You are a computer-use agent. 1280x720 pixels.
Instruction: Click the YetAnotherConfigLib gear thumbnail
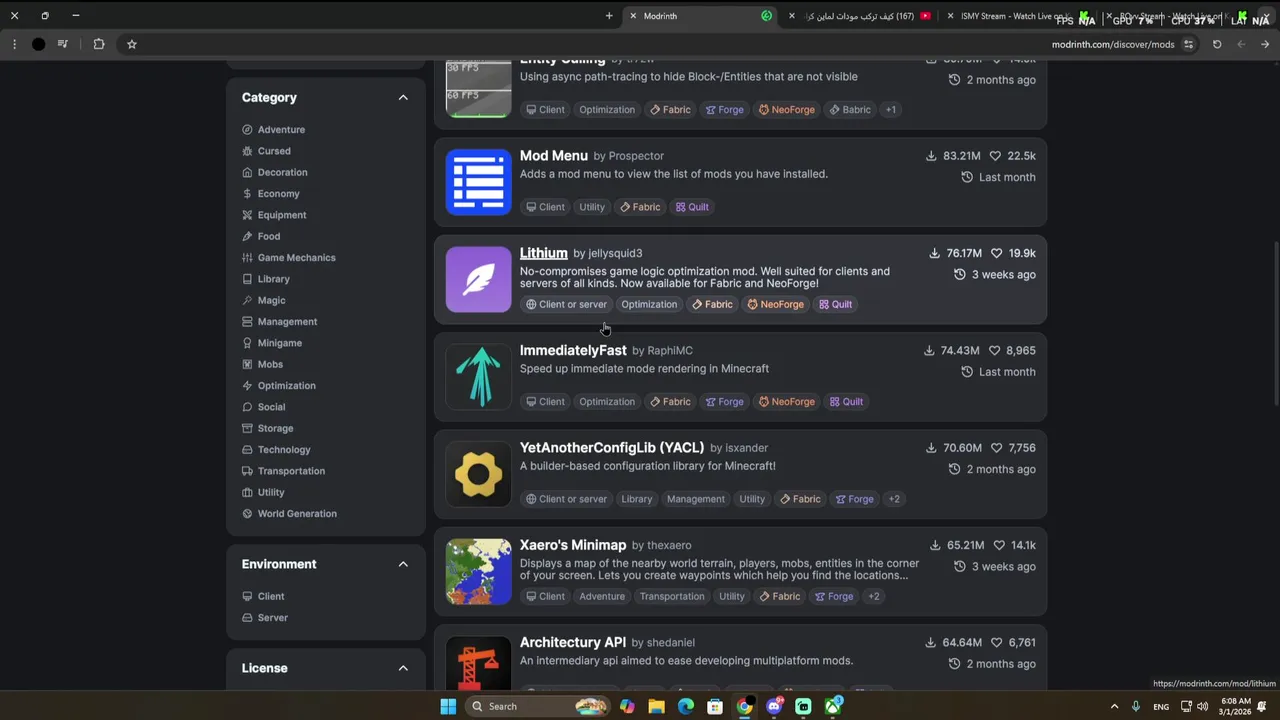478,475
